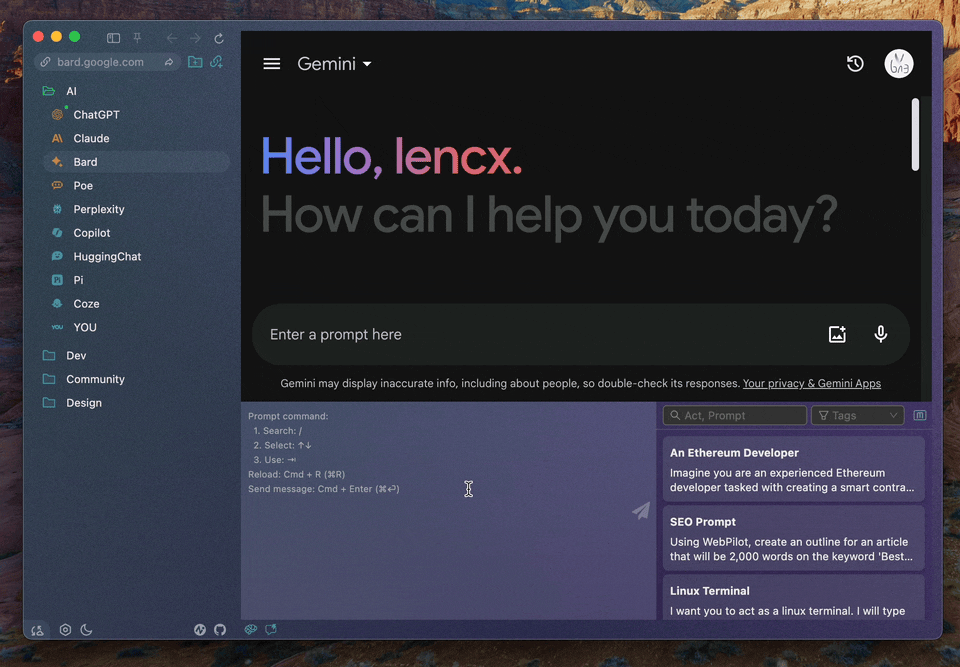Select the 'An Ethereum Developer' prompt card
Screen dimensions: 960x667
point(793,470)
